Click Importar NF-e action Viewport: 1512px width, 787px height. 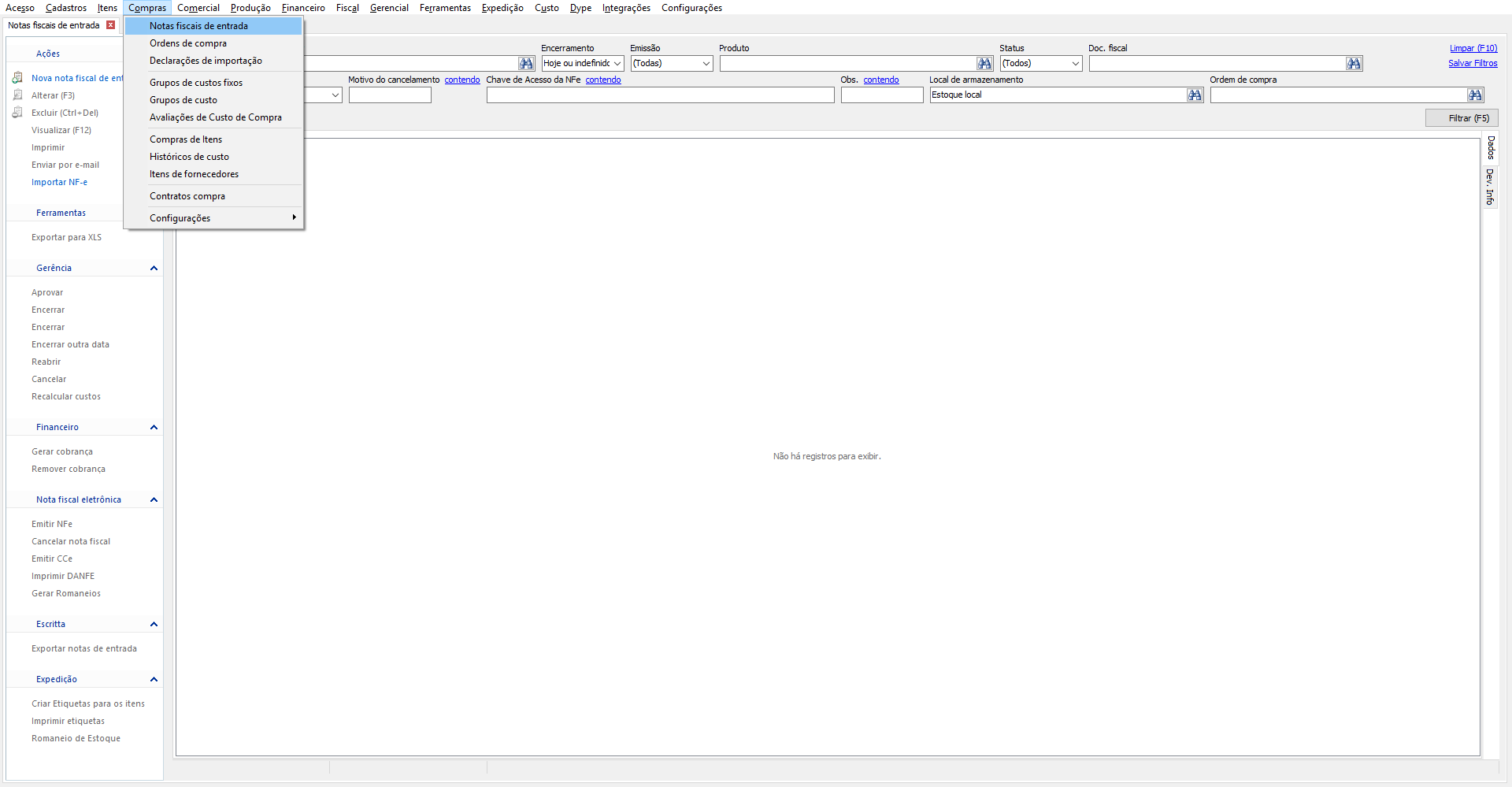(x=59, y=182)
